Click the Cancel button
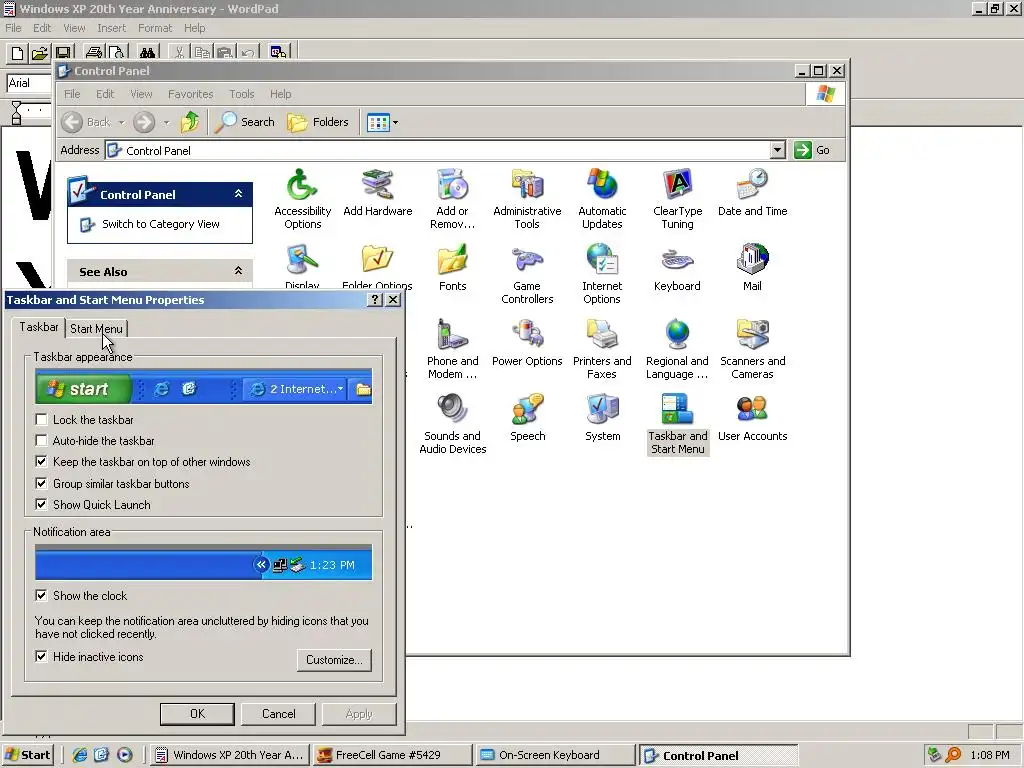The image size is (1024, 768). pyautogui.click(x=278, y=714)
